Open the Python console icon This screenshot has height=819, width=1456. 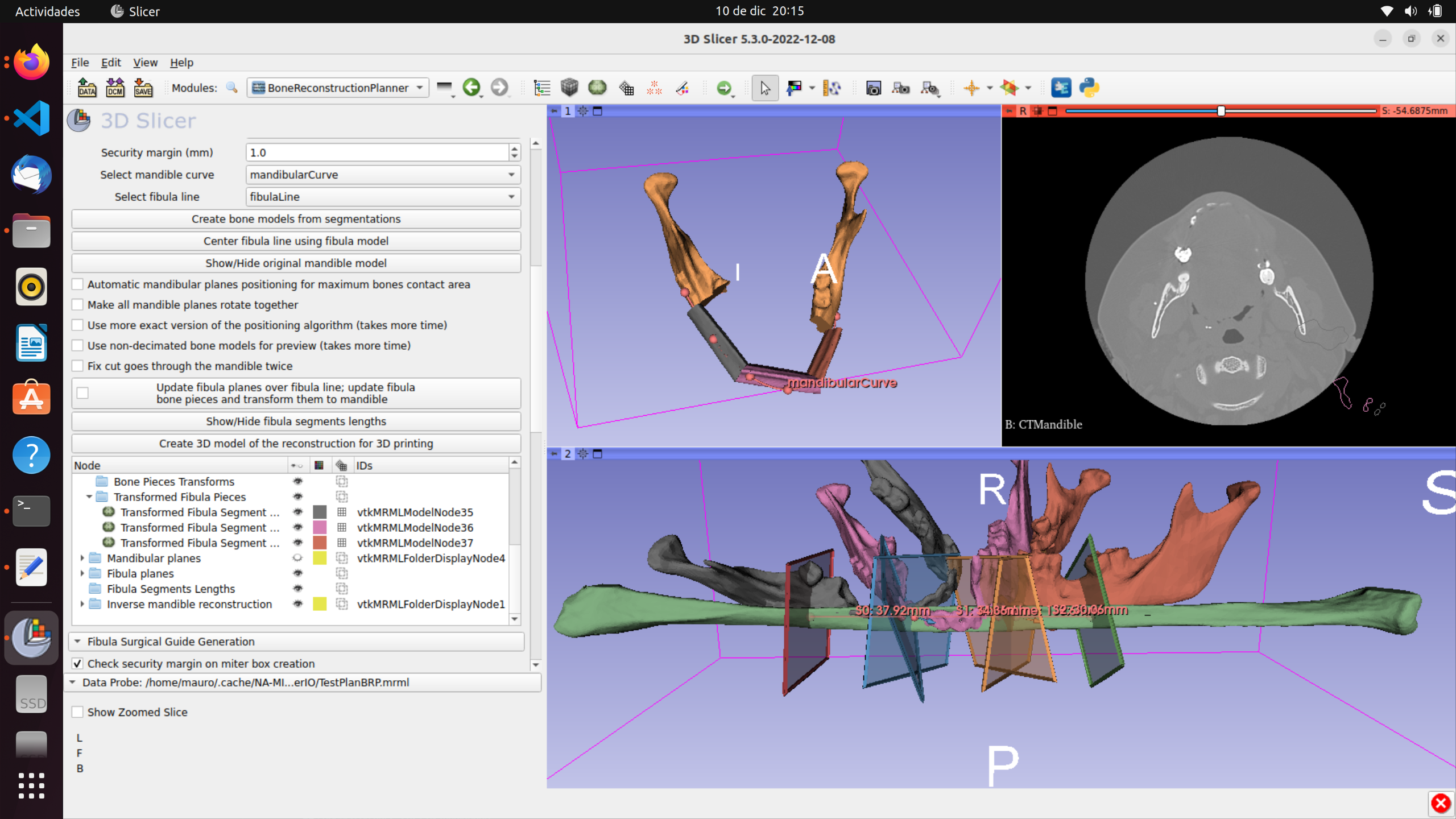pyautogui.click(x=1089, y=88)
